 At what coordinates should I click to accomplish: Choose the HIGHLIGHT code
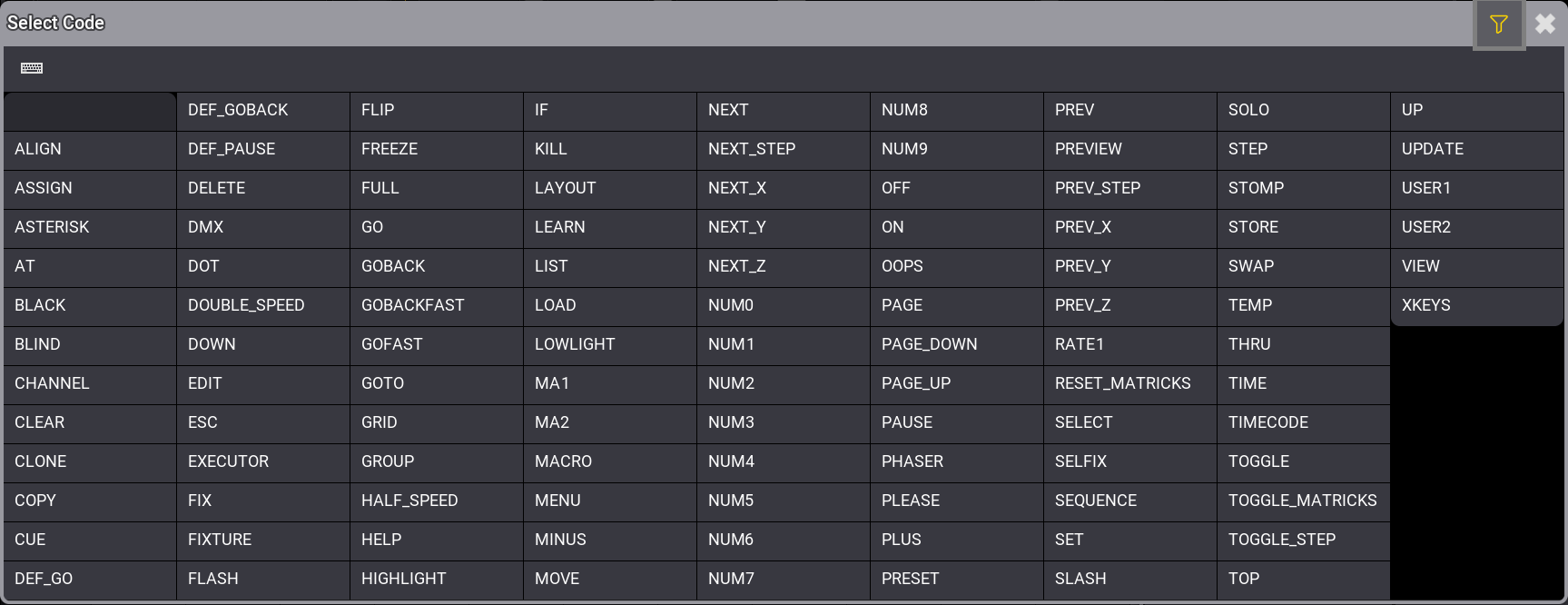coord(436,579)
